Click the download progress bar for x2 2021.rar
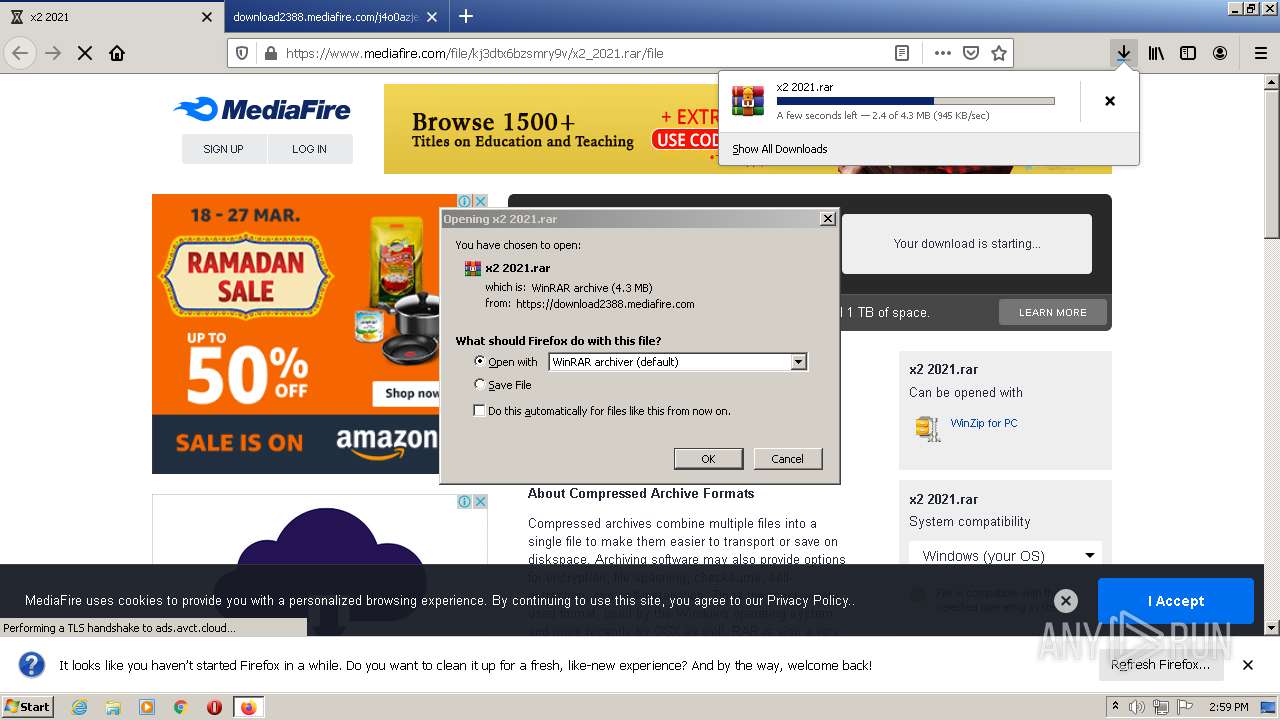Viewport: 1280px width, 720px height. pyautogui.click(x=915, y=101)
